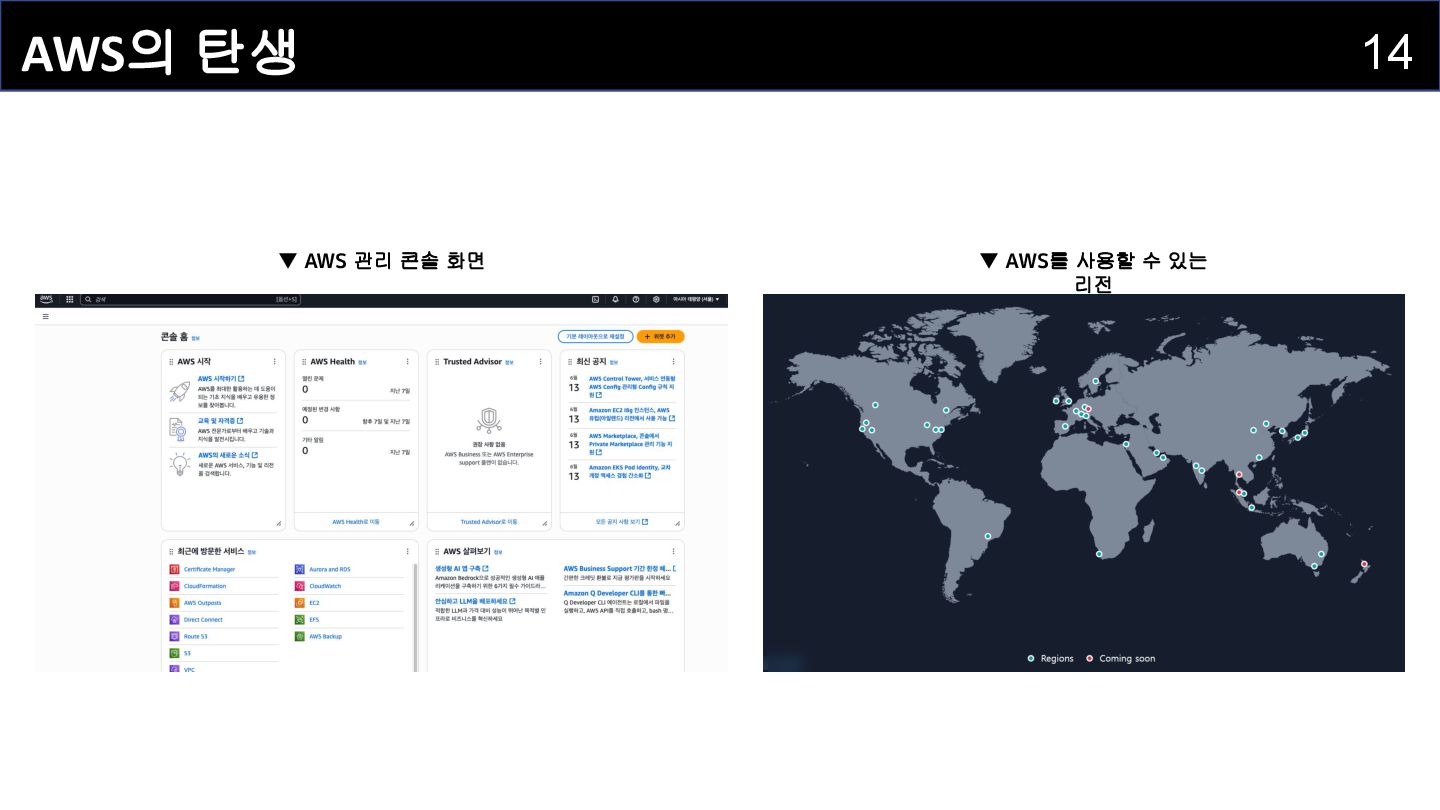
Task: Open the help question mark icon
Action: pos(636,299)
